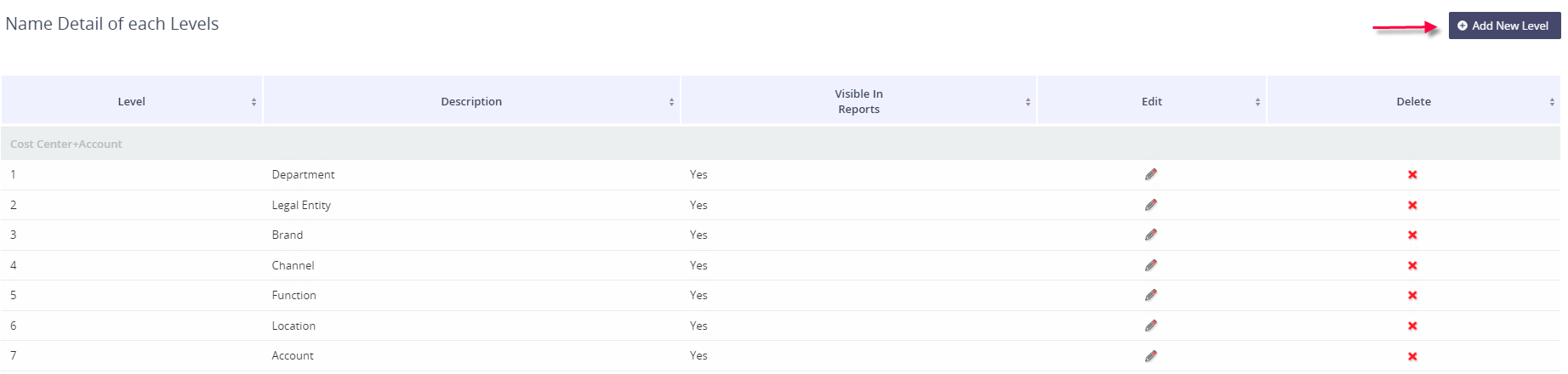Delete the Department level
The height and width of the screenshot is (374, 1568).
tap(1412, 175)
